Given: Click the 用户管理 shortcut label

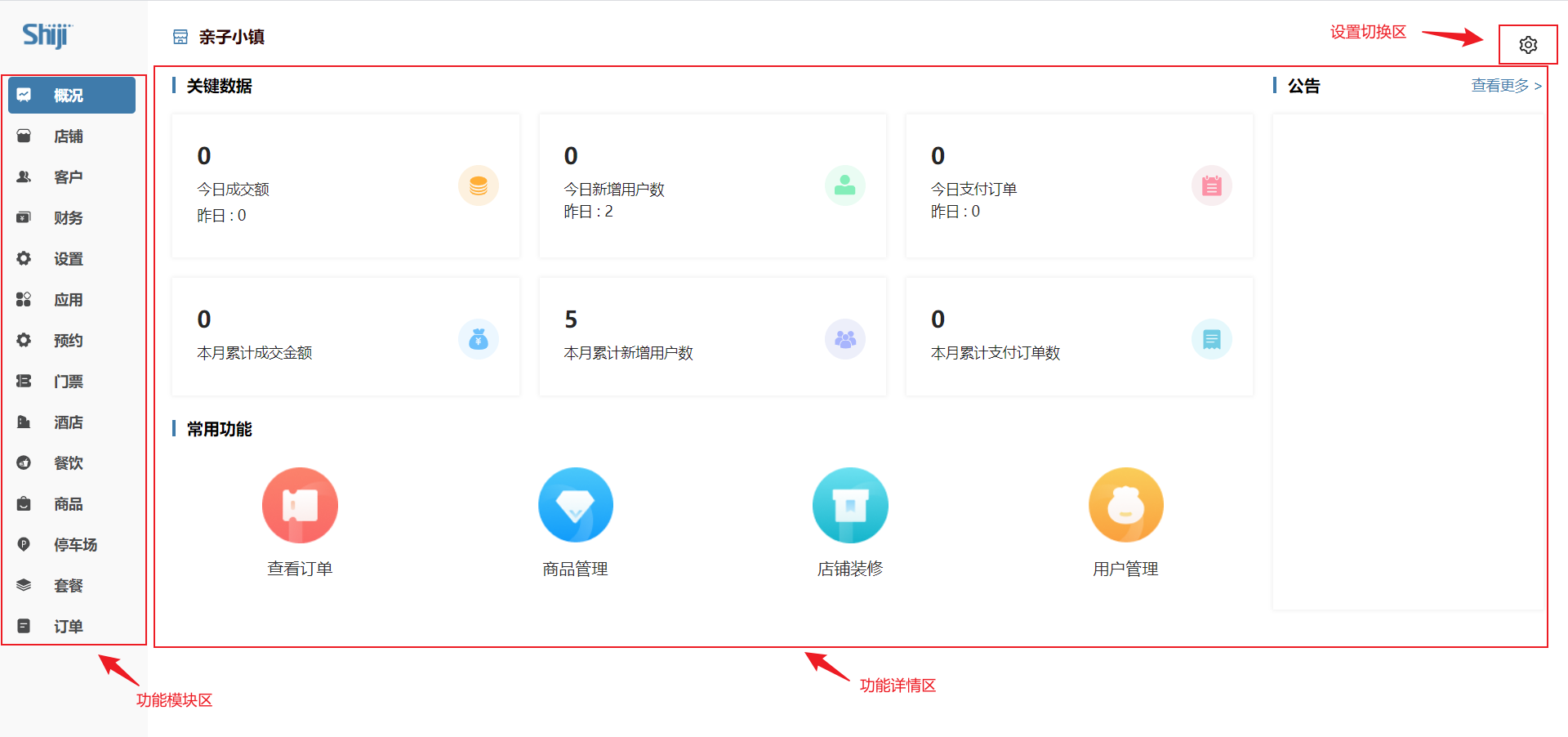Looking at the screenshot, I should 1126,569.
